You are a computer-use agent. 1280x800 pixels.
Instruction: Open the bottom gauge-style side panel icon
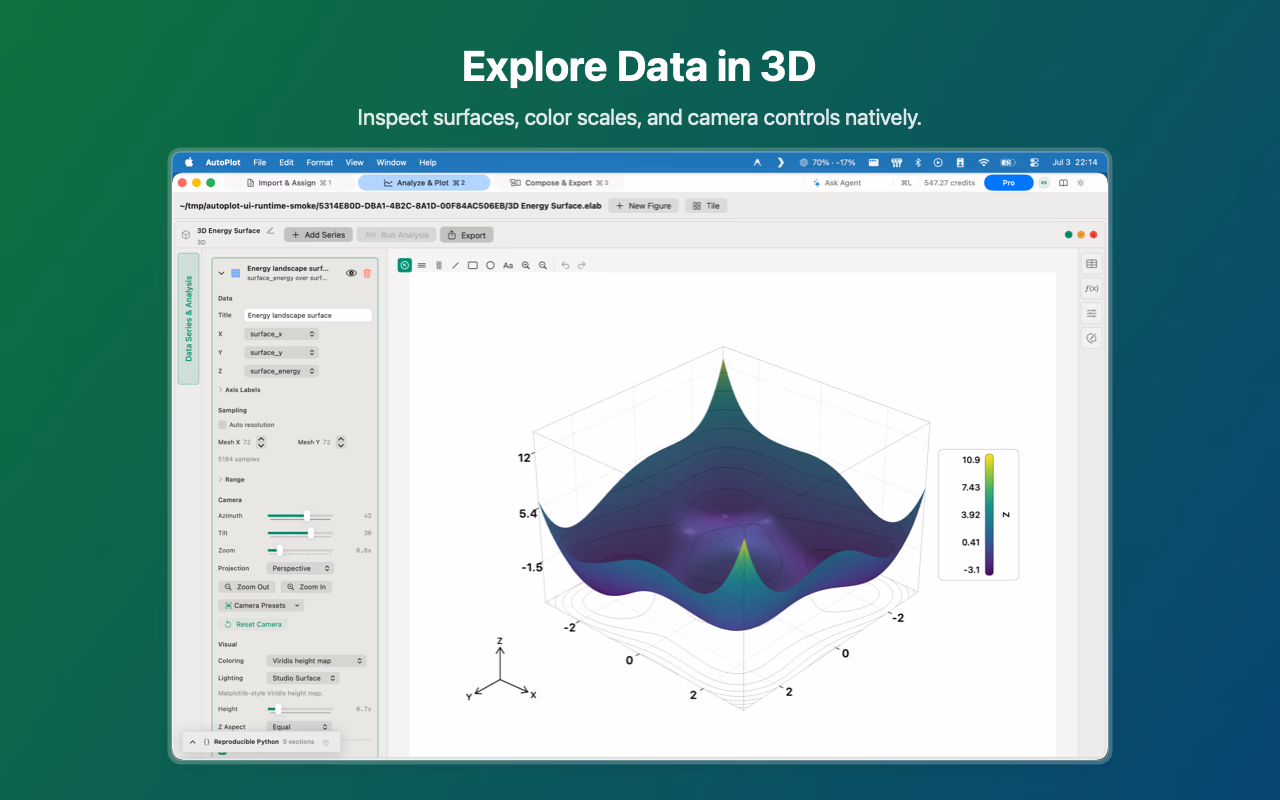pos(1091,338)
